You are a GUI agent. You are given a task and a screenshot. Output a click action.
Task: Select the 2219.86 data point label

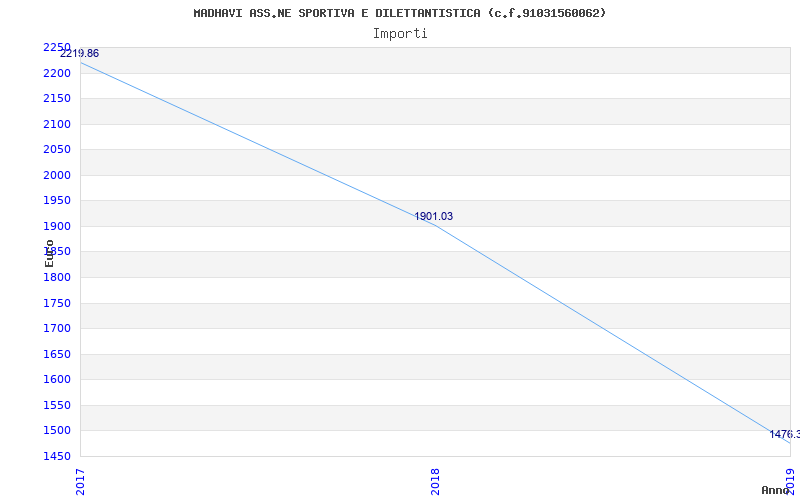coord(79,54)
